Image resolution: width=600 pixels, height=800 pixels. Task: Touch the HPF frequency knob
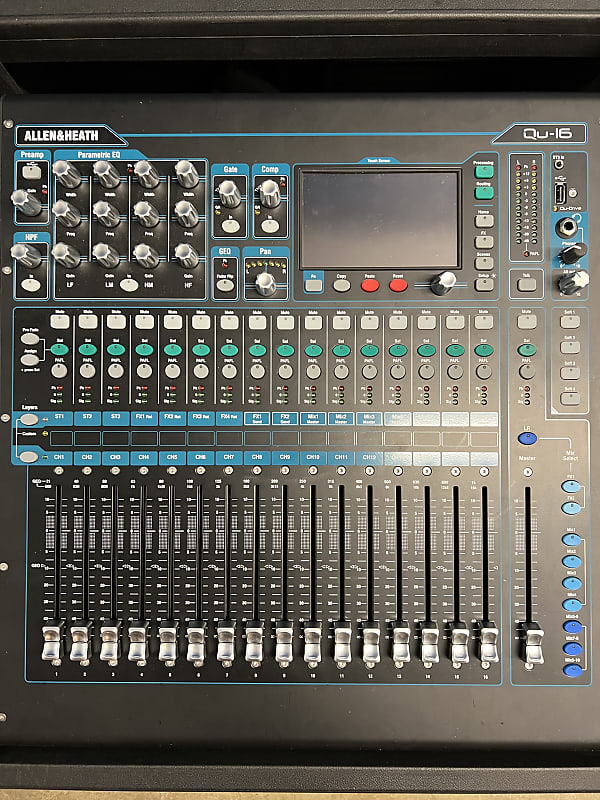pyautogui.click(x=25, y=256)
